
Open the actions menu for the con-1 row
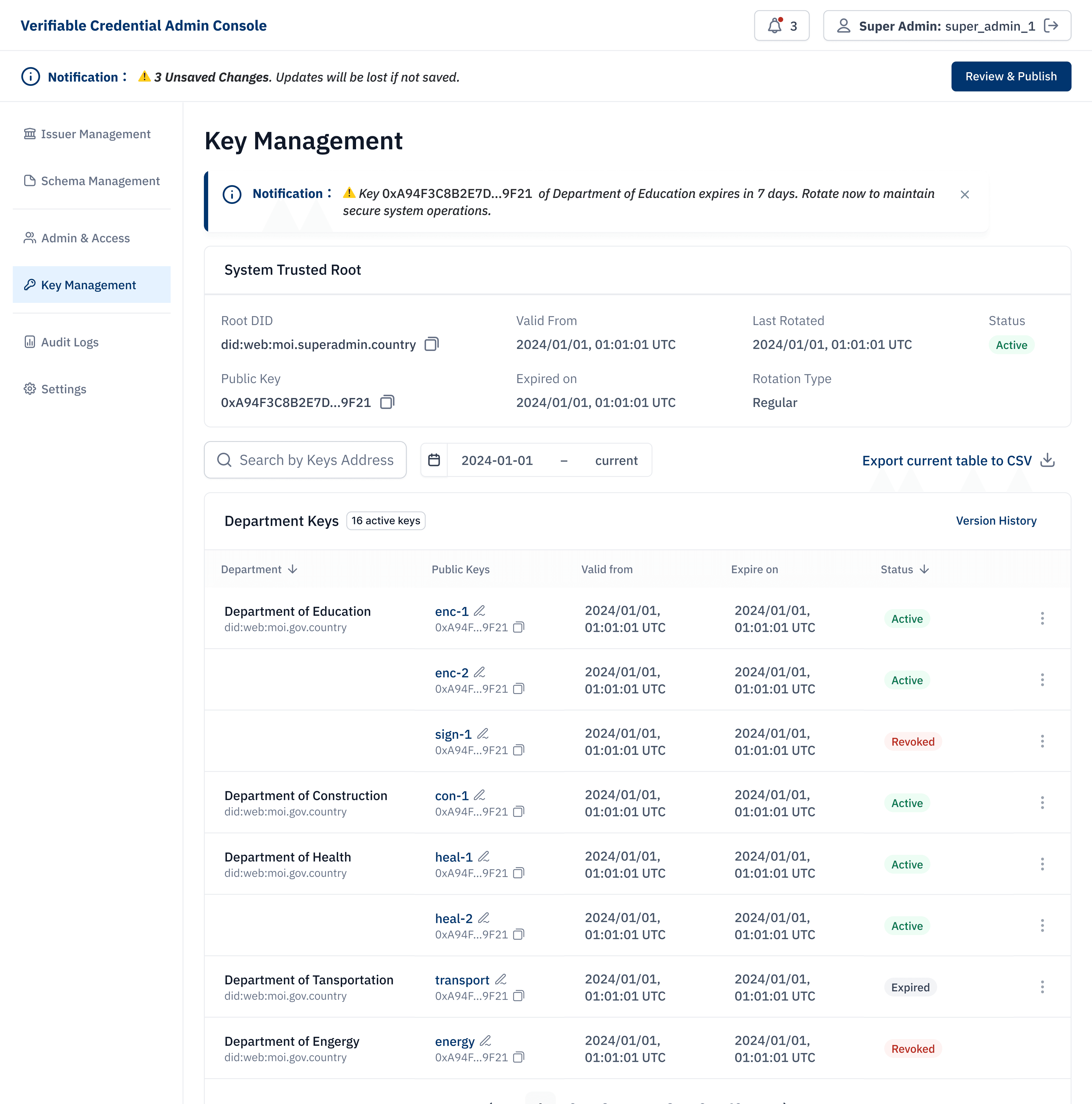[x=1042, y=803]
